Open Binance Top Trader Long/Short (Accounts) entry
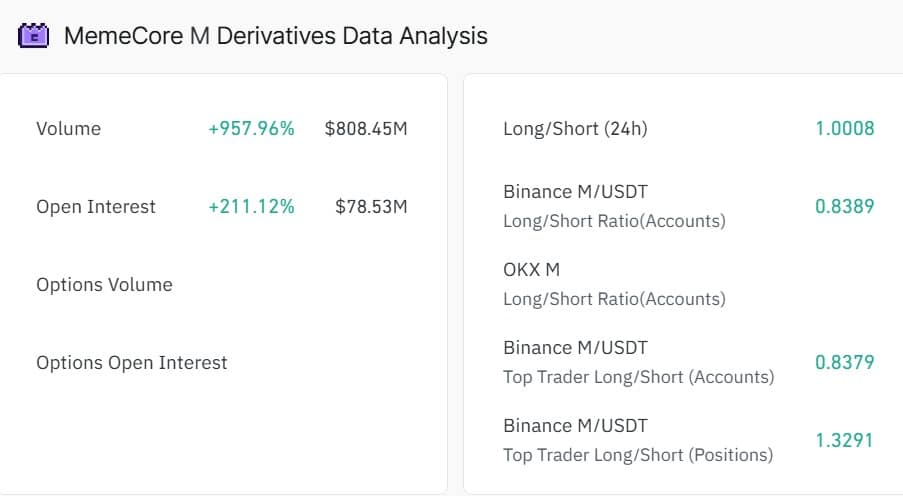 click(x=638, y=361)
